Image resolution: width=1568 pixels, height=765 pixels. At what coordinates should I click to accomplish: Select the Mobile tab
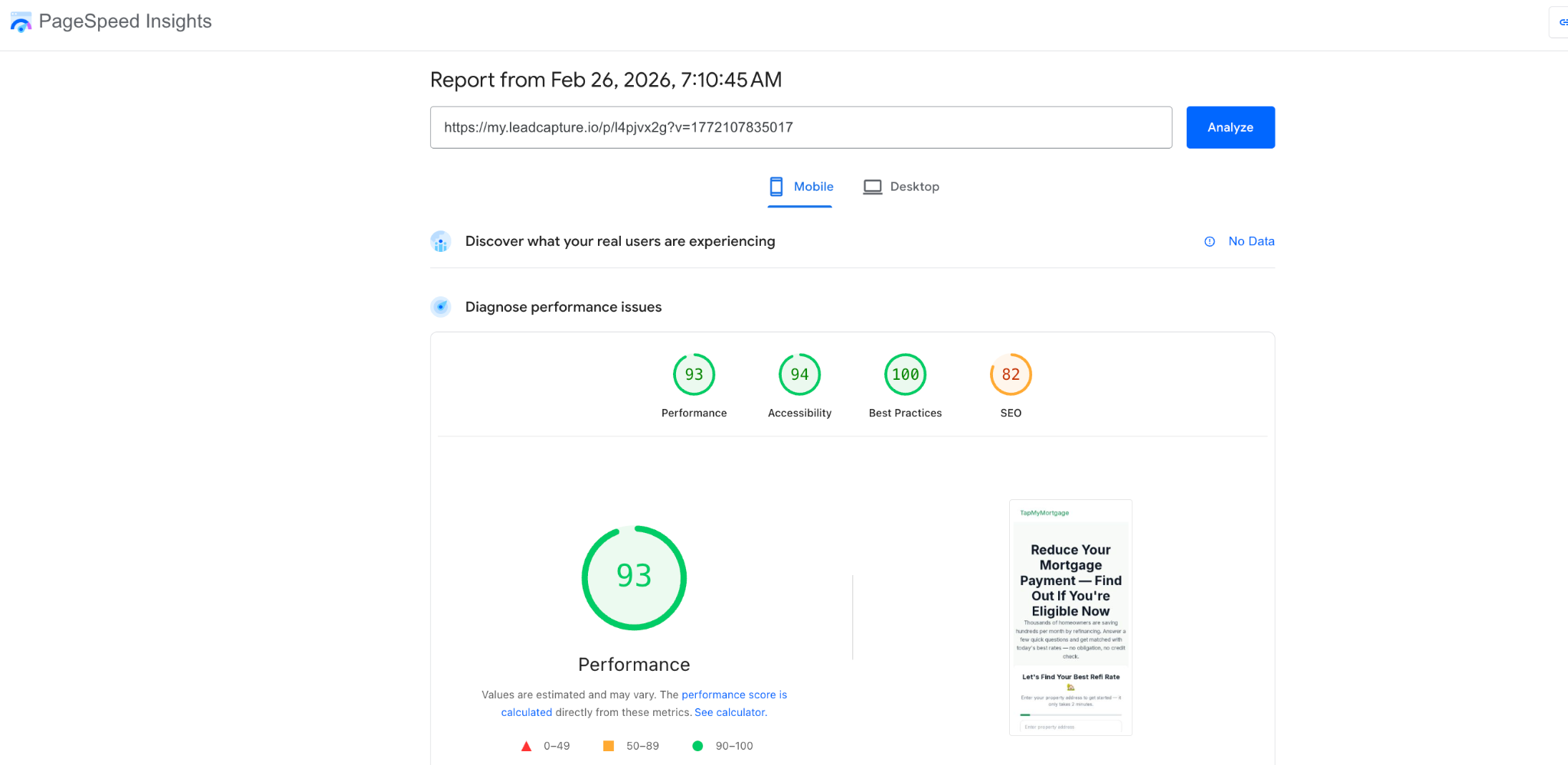pyautogui.click(x=813, y=186)
